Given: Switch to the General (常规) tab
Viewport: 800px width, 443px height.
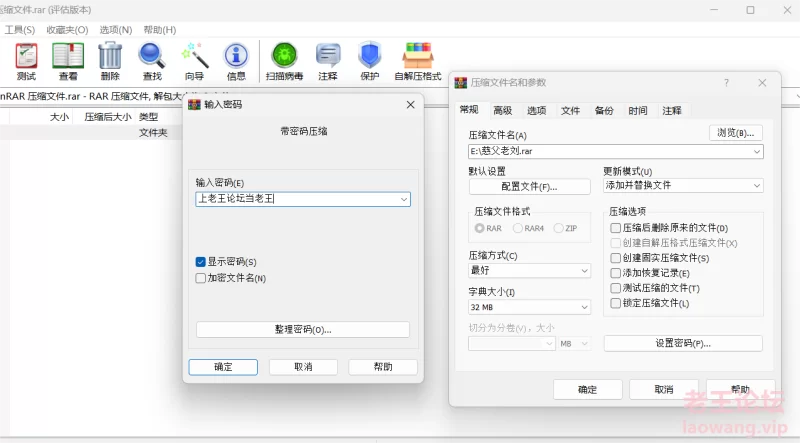Looking at the screenshot, I should 469,110.
